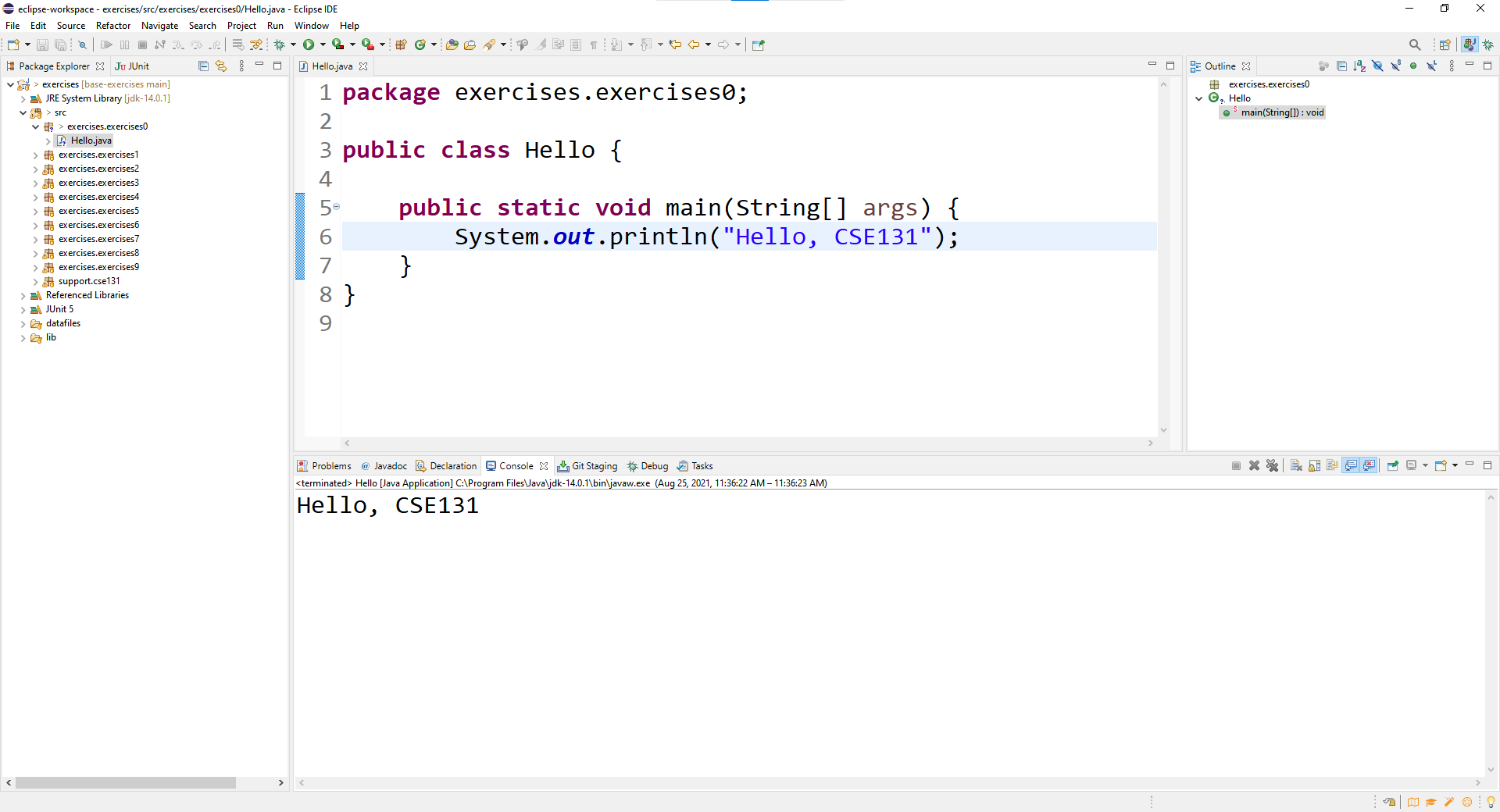This screenshot has height=812, width=1500.
Task: Open Package Explorer View Menu
Action: 241,66
